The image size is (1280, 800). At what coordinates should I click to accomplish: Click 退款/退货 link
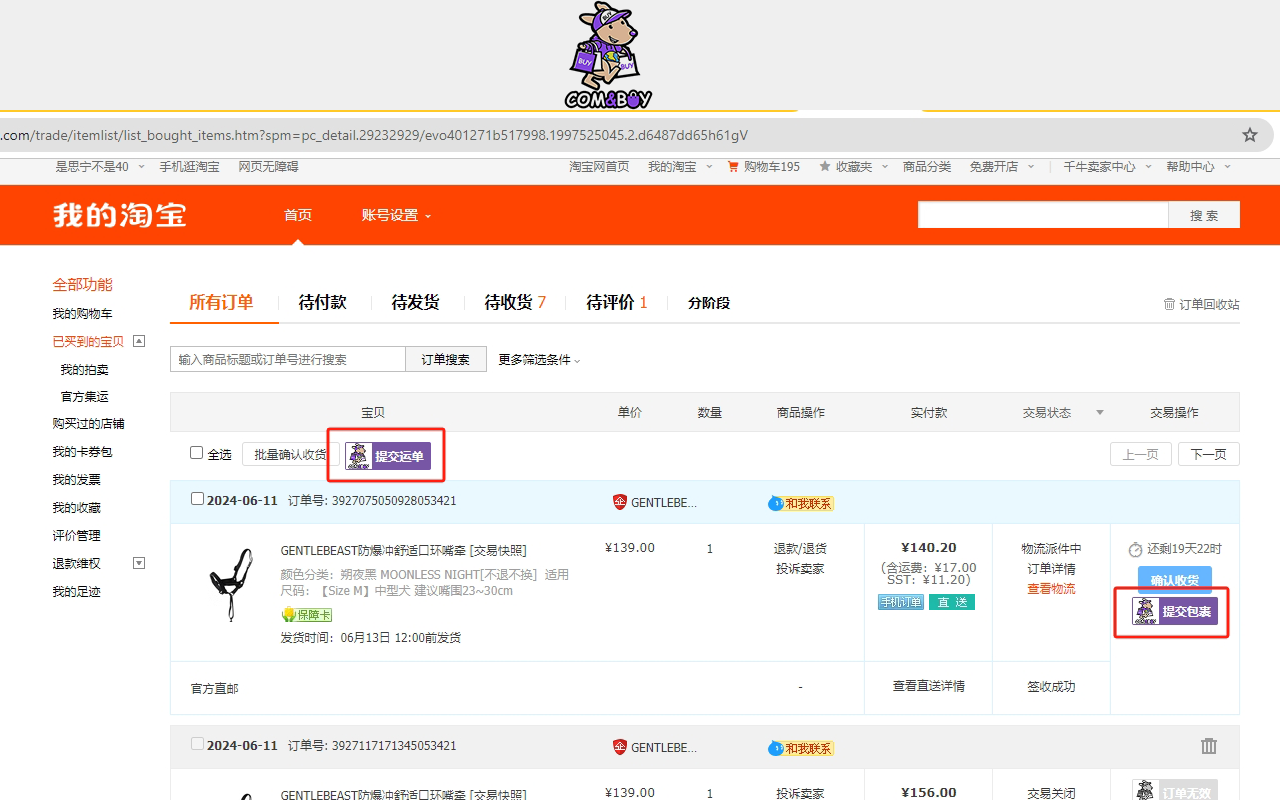coord(800,549)
